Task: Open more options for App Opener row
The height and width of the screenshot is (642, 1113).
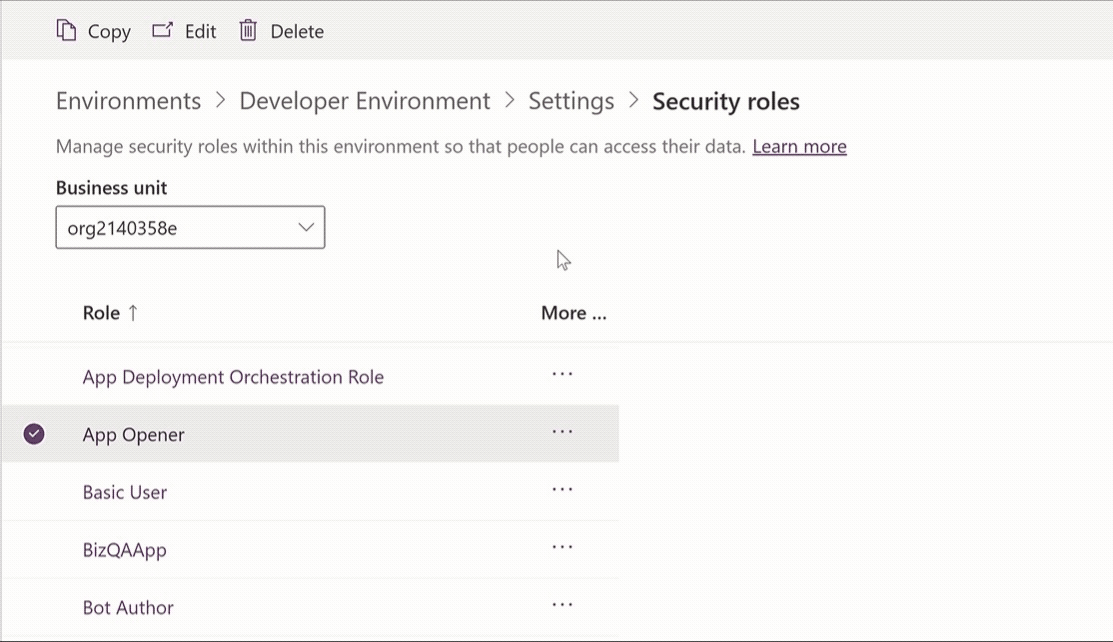Action: coord(562,433)
